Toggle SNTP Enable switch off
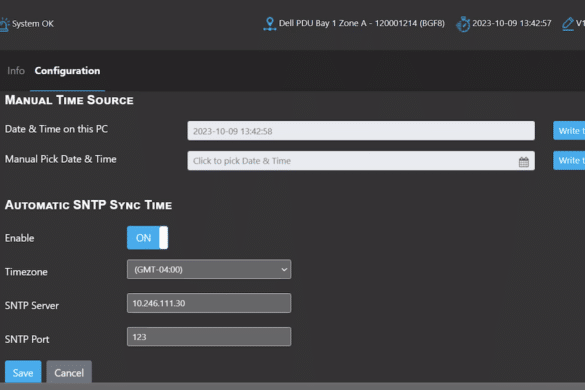585x390 pixels. (x=147, y=238)
